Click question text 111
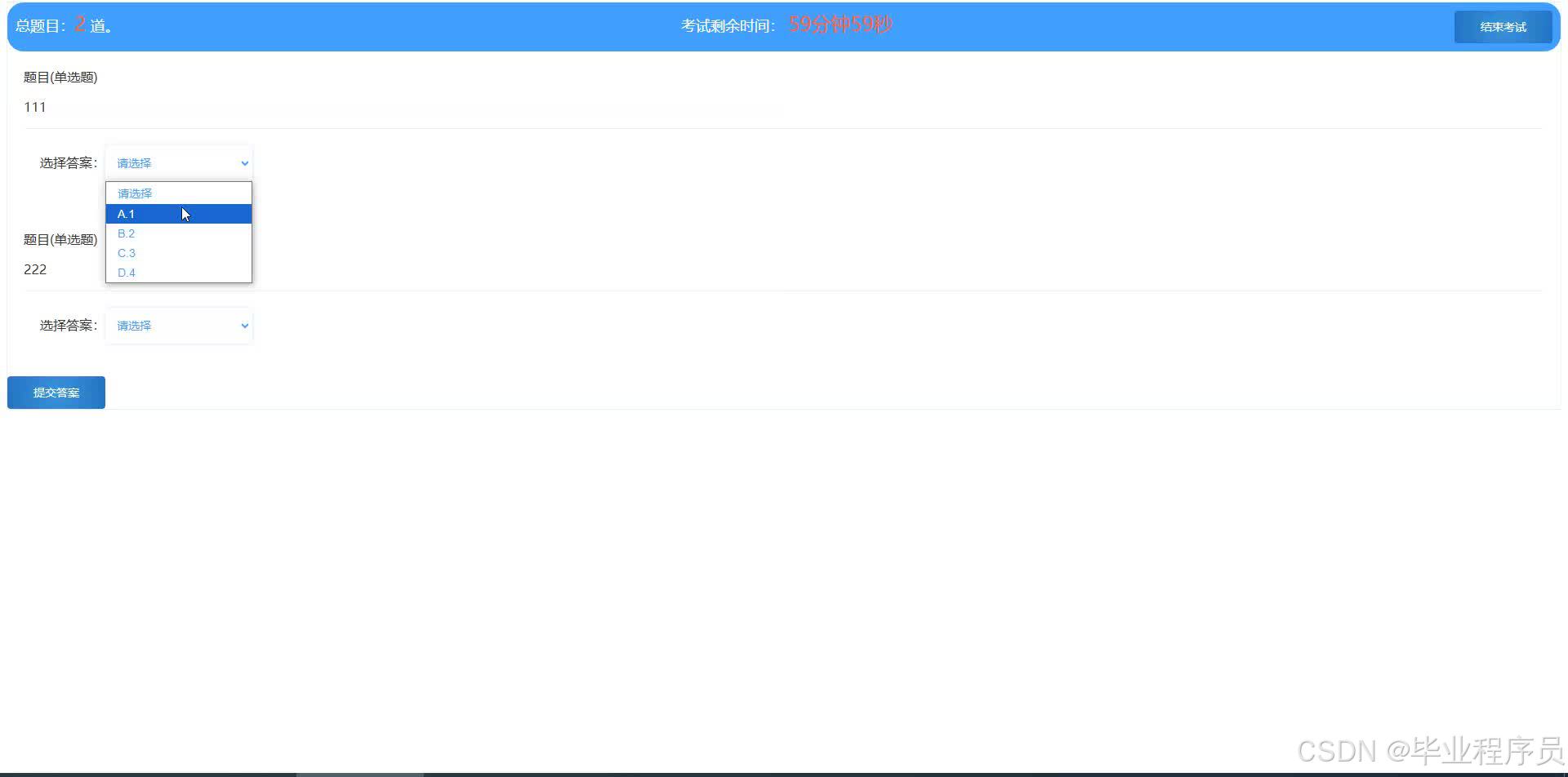The height and width of the screenshot is (777, 1568). [x=35, y=107]
